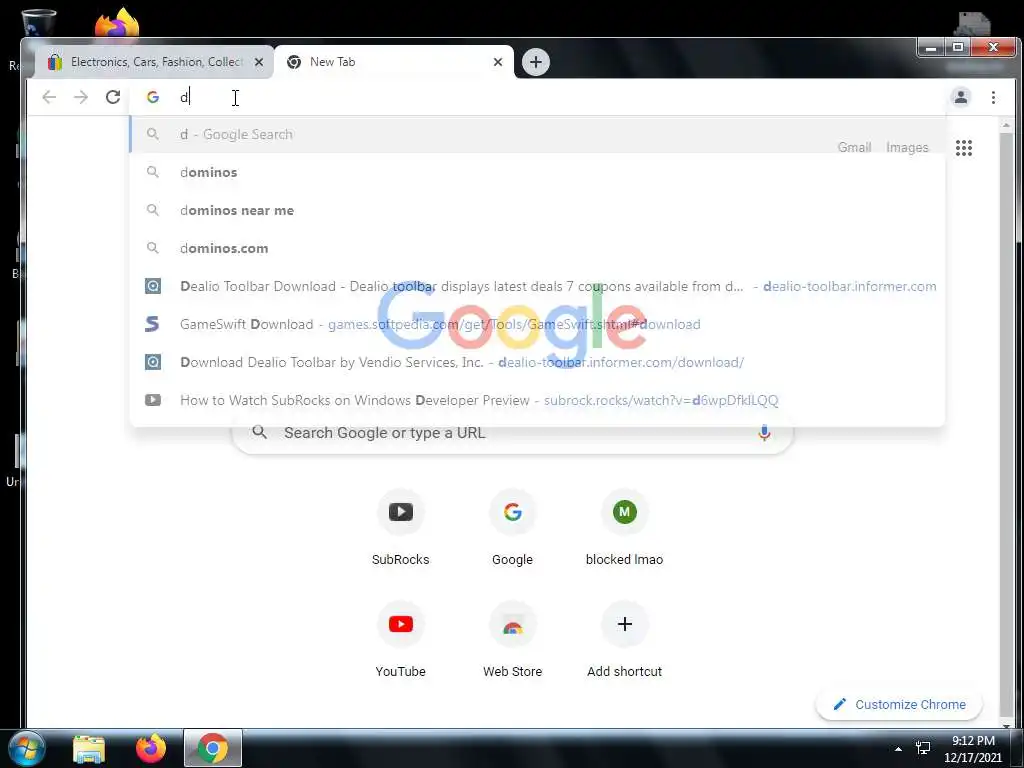Click the voice search microphone icon
This screenshot has width=1024, height=768.
click(x=764, y=432)
